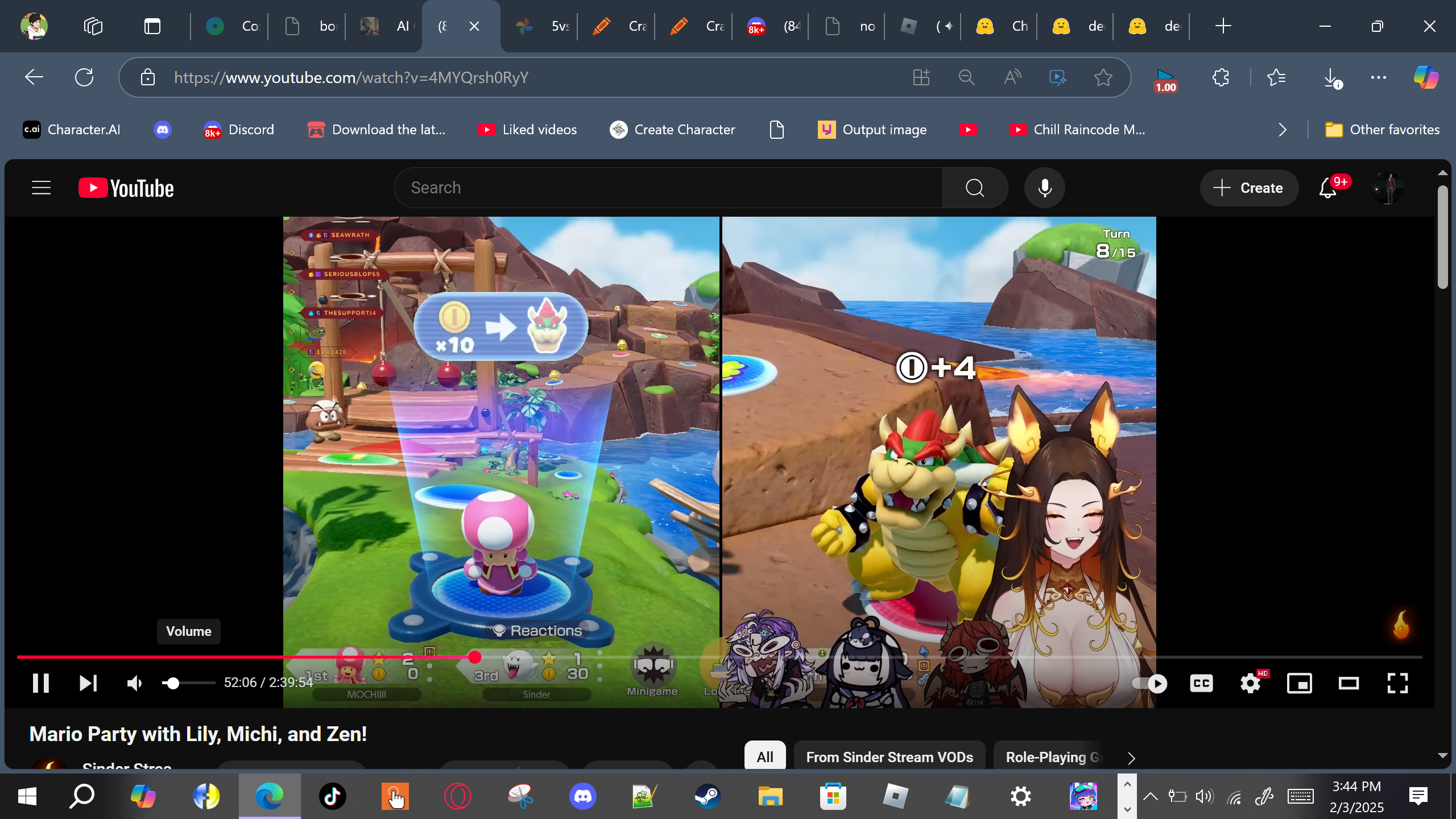Screen dimensions: 1456x819
Task: Open the Favorites list
Action: pyautogui.click(x=1277, y=77)
